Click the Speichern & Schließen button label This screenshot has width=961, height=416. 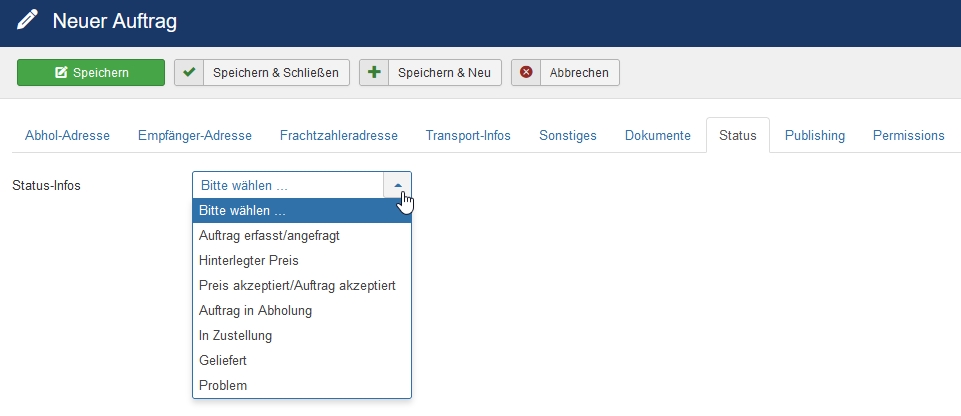[x=275, y=72]
